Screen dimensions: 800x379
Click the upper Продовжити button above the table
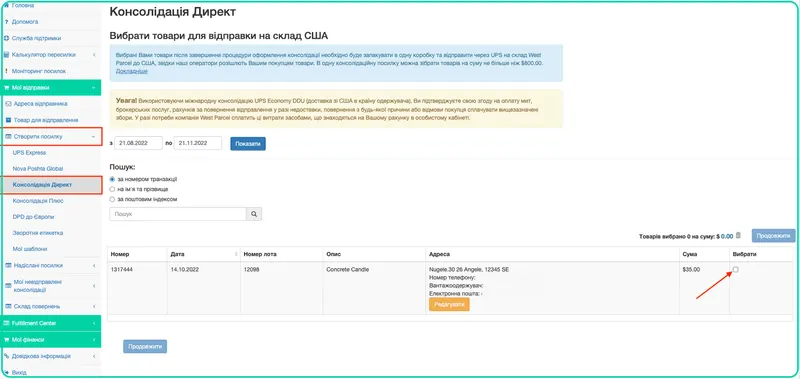tap(773, 236)
